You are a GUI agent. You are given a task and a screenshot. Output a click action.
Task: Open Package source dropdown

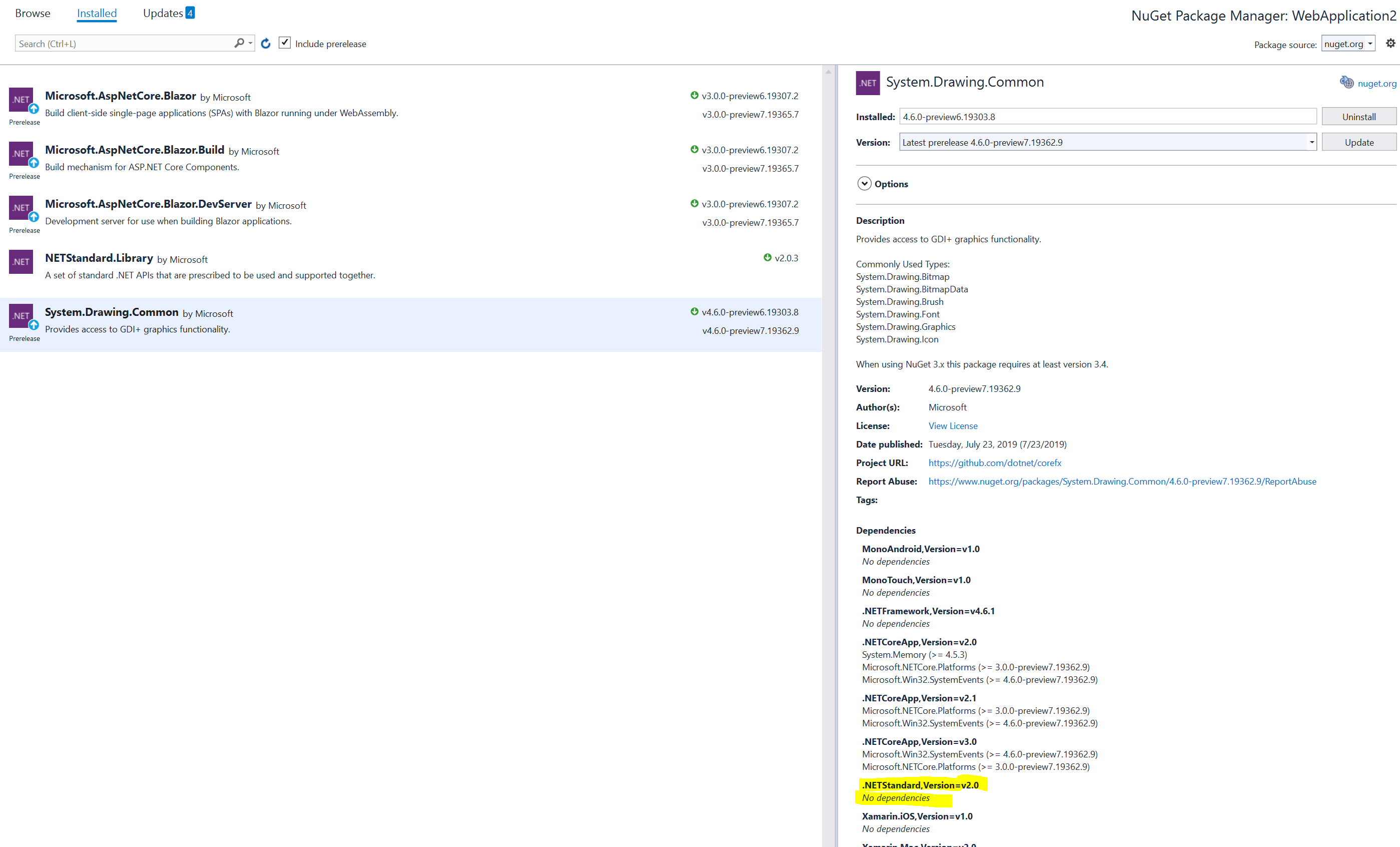tap(1348, 44)
